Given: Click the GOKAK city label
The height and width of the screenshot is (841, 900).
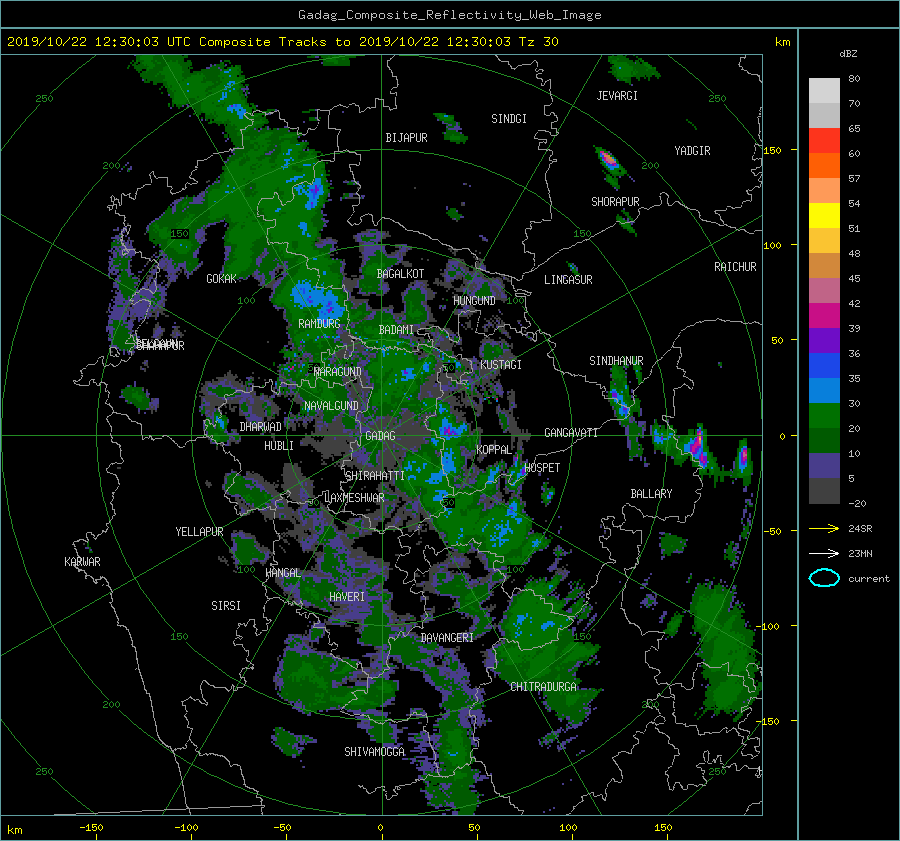Looking at the screenshot, I should (x=222, y=279).
